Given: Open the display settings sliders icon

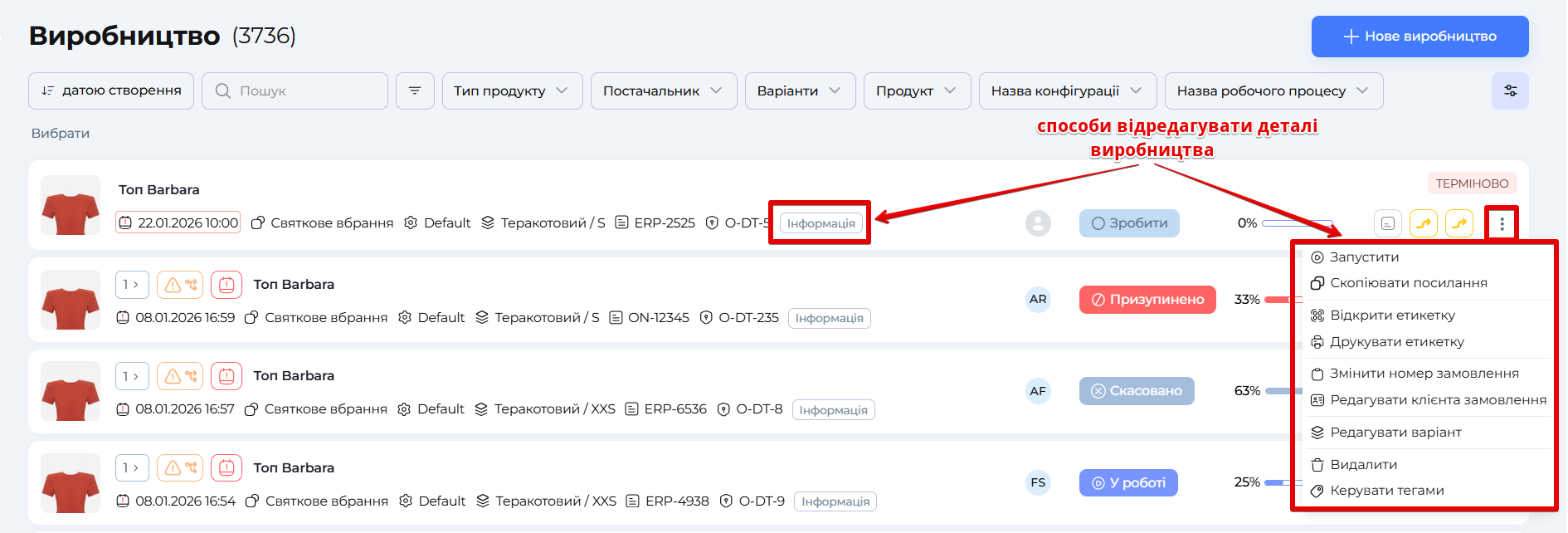Looking at the screenshot, I should pyautogui.click(x=1510, y=90).
